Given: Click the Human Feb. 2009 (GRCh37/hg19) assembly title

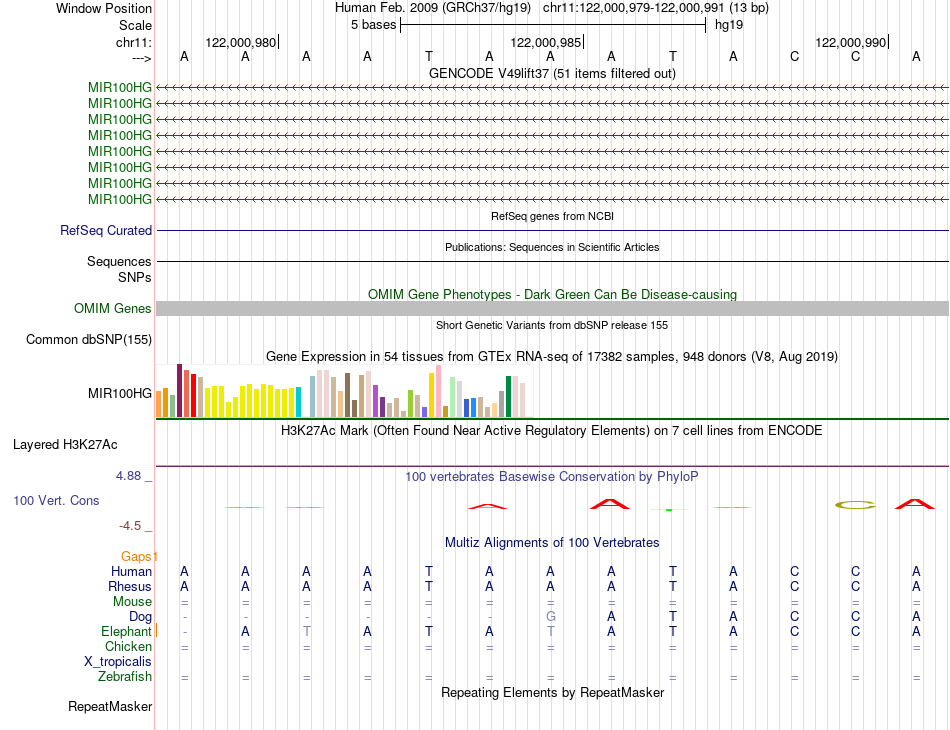Looking at the screenshot, I should pos(433,8).
